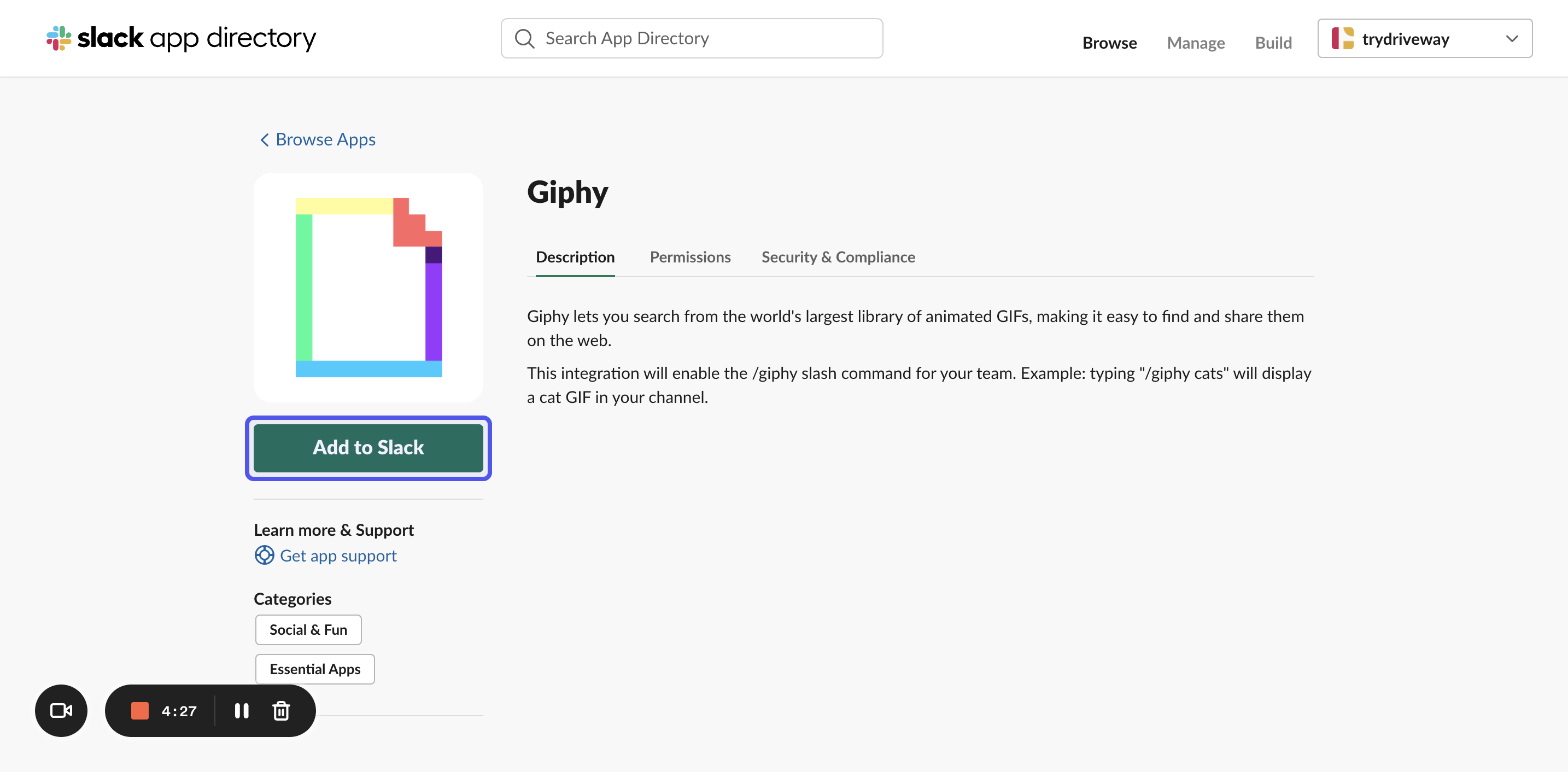Focus the Search App Directory field

click(692, 38)
